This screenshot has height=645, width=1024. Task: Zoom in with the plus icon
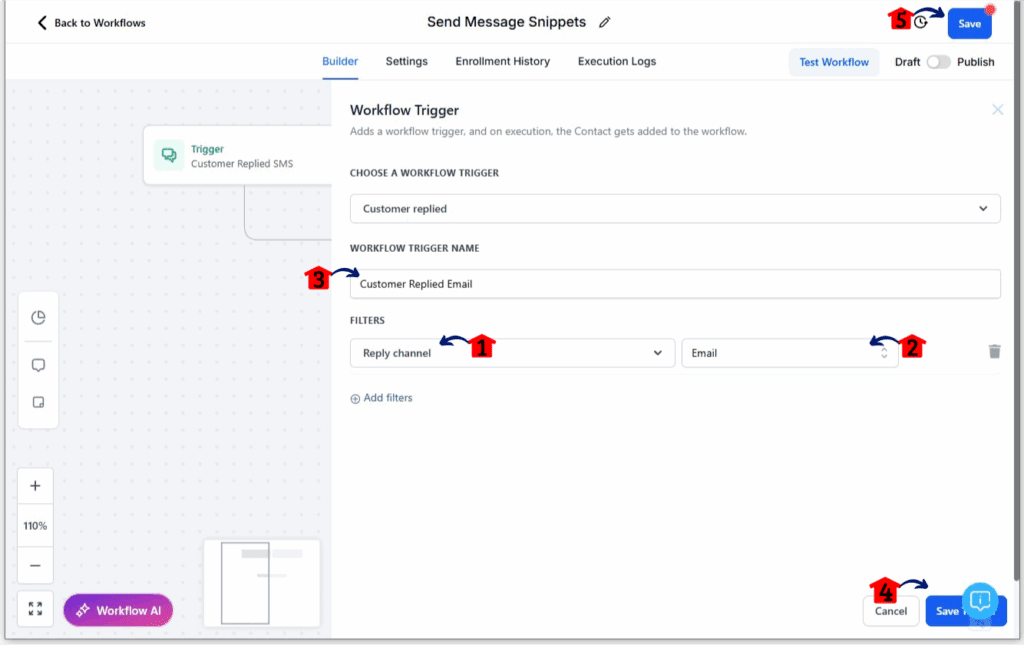coord(35,486)
